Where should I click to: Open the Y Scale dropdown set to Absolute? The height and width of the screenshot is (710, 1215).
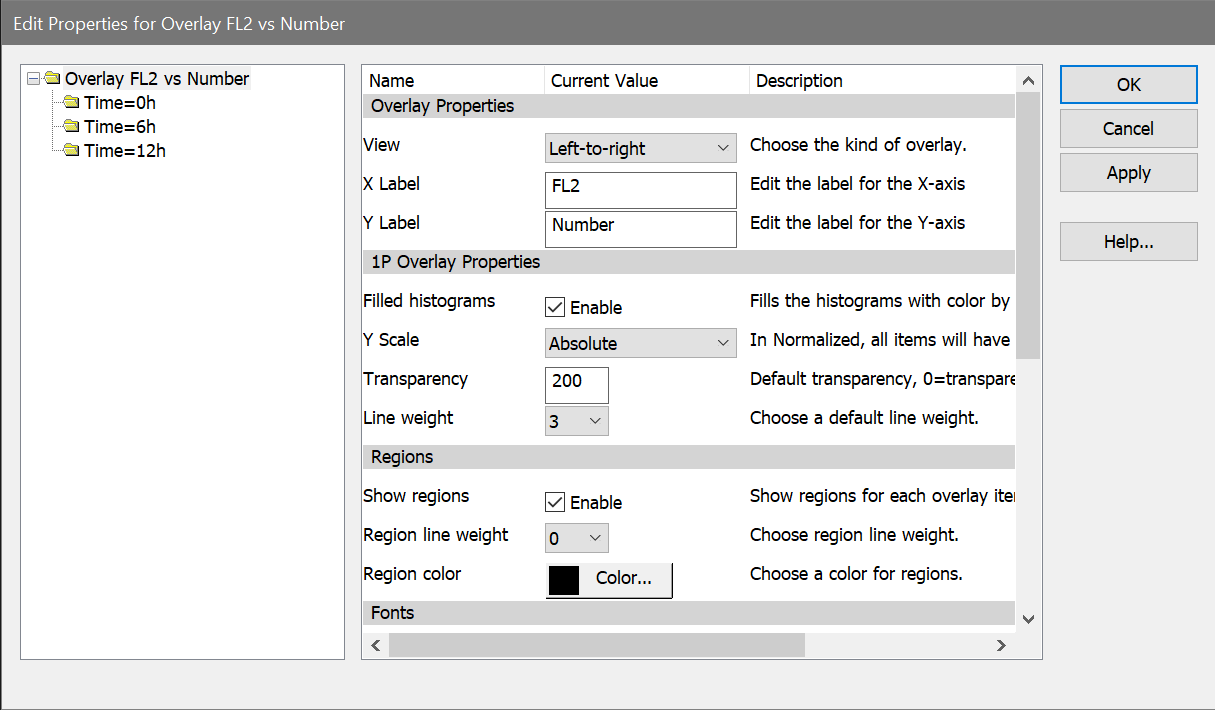coord(640,344)
